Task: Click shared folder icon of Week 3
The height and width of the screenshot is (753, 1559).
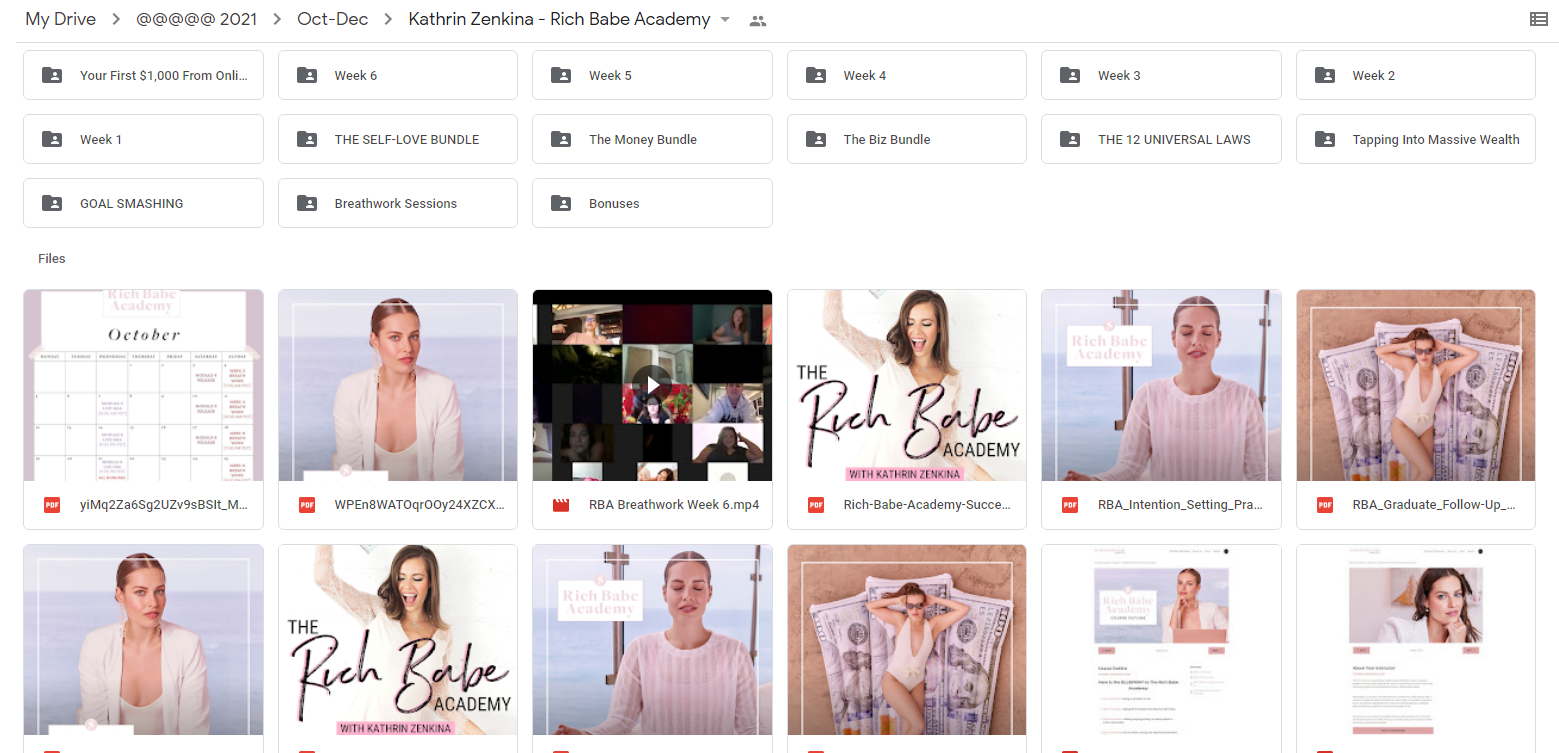Action: point(1070,75)
